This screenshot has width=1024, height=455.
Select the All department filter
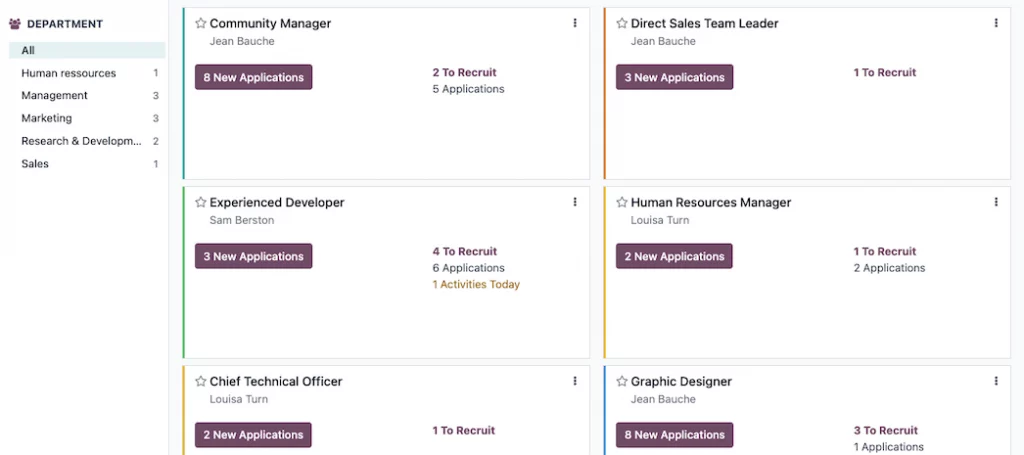28,50
